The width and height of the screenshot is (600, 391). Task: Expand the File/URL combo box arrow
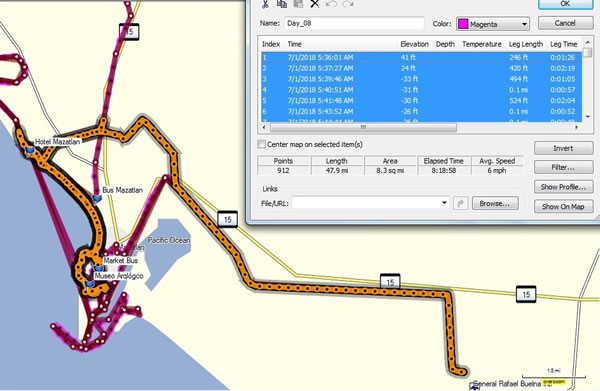(444, 203)
